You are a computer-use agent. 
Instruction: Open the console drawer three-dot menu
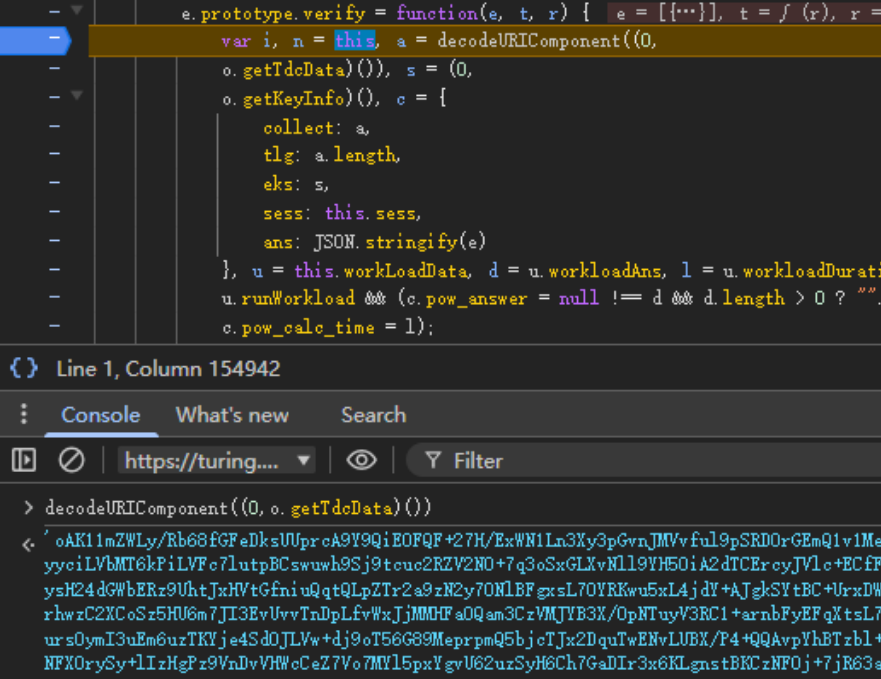coord(23,414)
